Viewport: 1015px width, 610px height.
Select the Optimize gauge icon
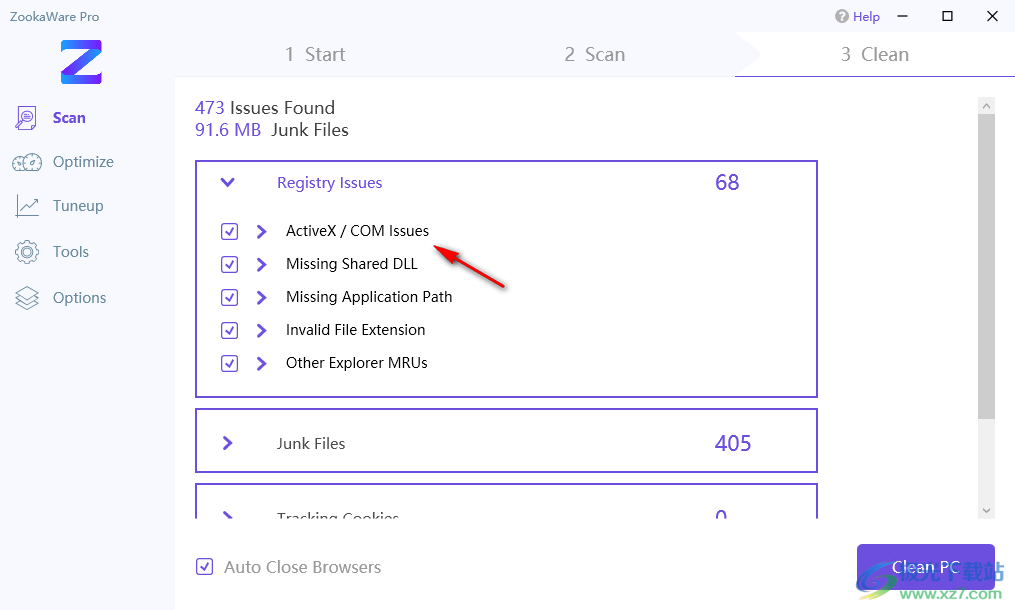(27, 162)
